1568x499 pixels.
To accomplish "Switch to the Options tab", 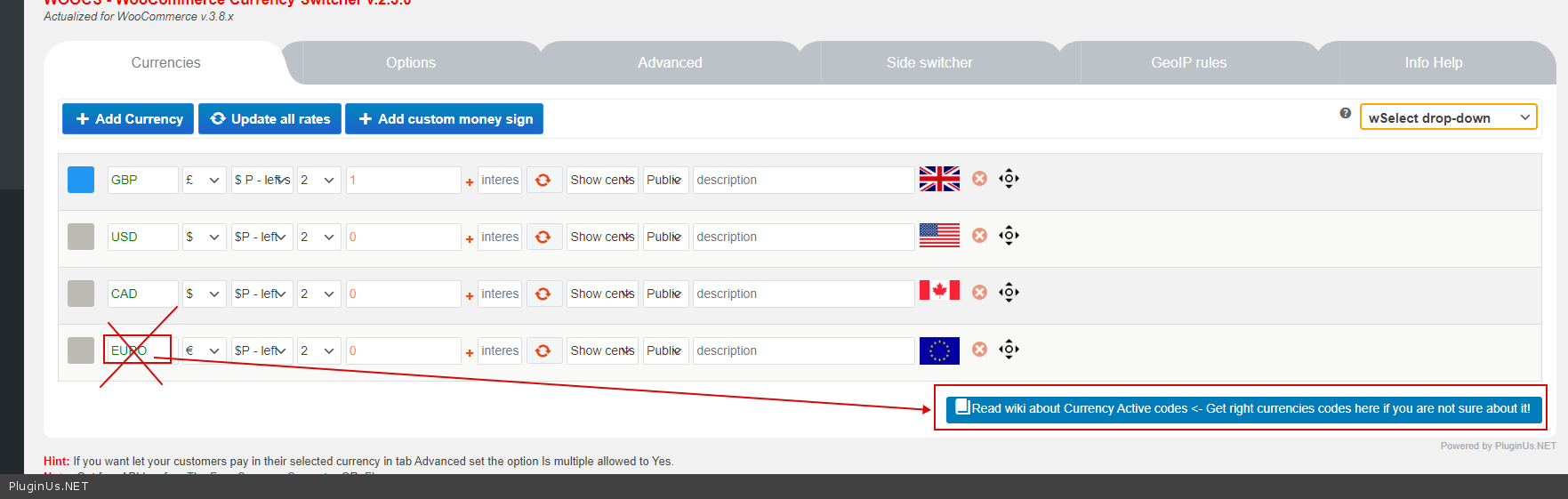I will tap(411, 62).
